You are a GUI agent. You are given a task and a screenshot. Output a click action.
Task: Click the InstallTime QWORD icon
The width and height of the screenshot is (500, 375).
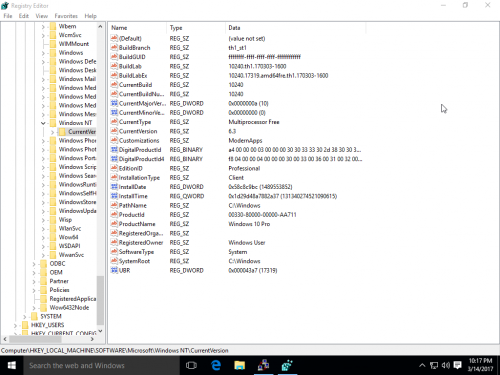(x=114, y=196)
